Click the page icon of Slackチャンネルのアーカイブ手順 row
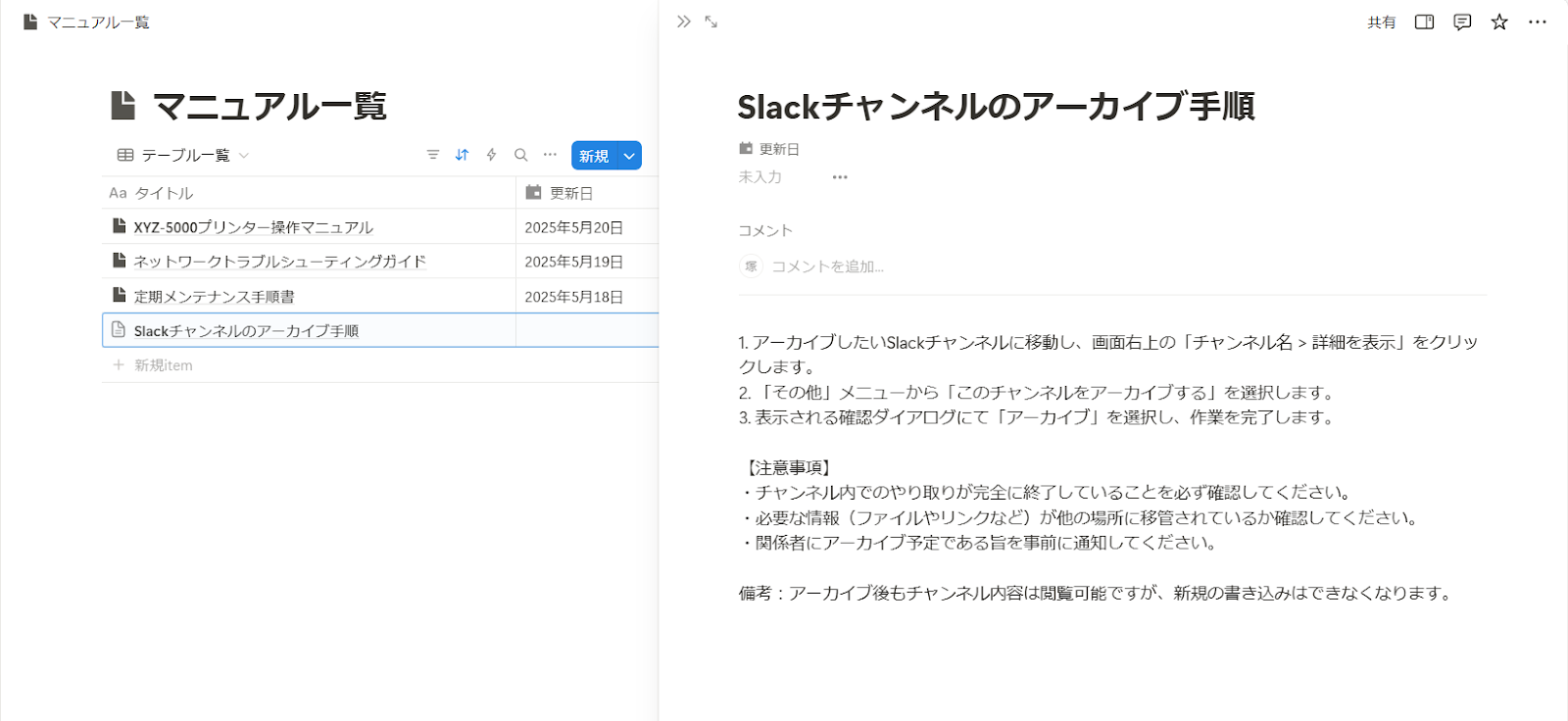 119,330
